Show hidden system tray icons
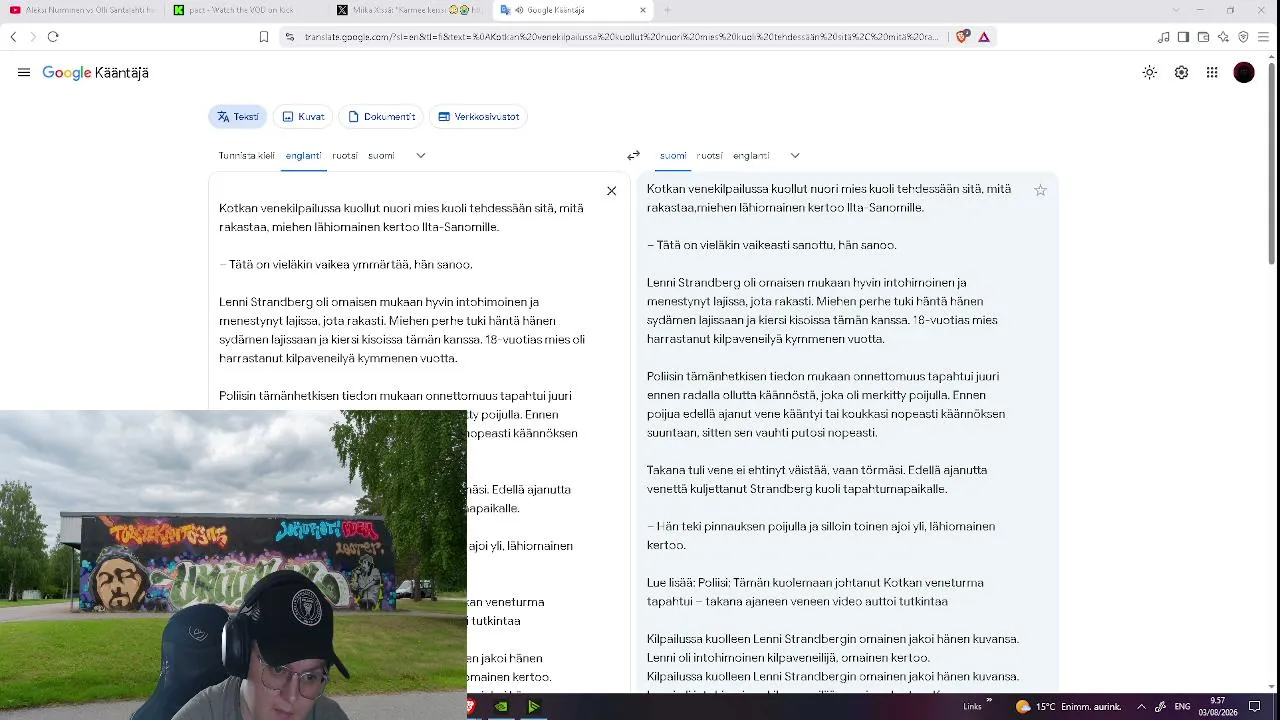The width and height of the screenshot is (1280, 720). click(x=1141, y=707)
